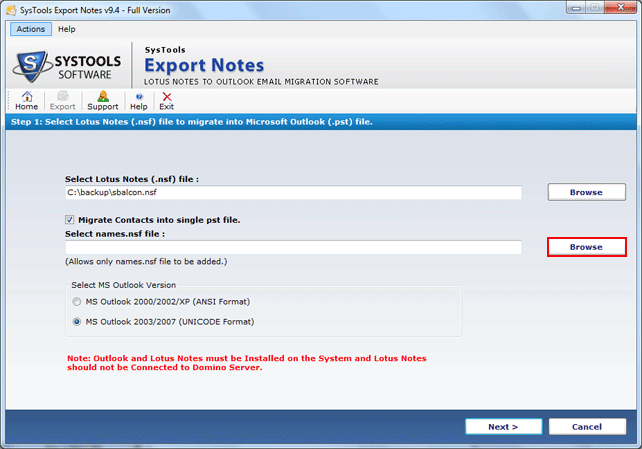Minimize the Export Notes window
The width and height of the screenshot is (642, 449).
tap(577, 7)
